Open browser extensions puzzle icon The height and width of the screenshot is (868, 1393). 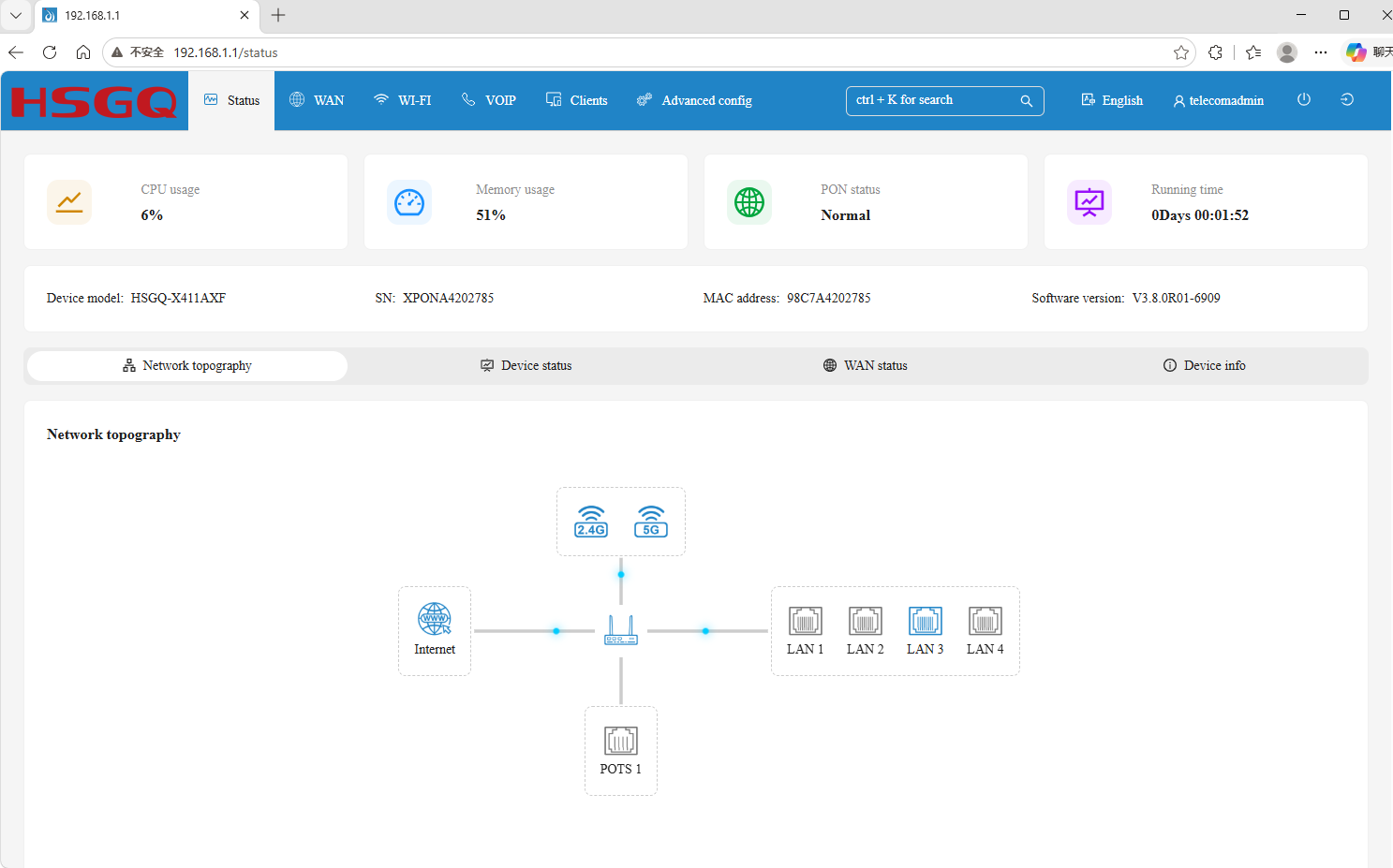1216,52
